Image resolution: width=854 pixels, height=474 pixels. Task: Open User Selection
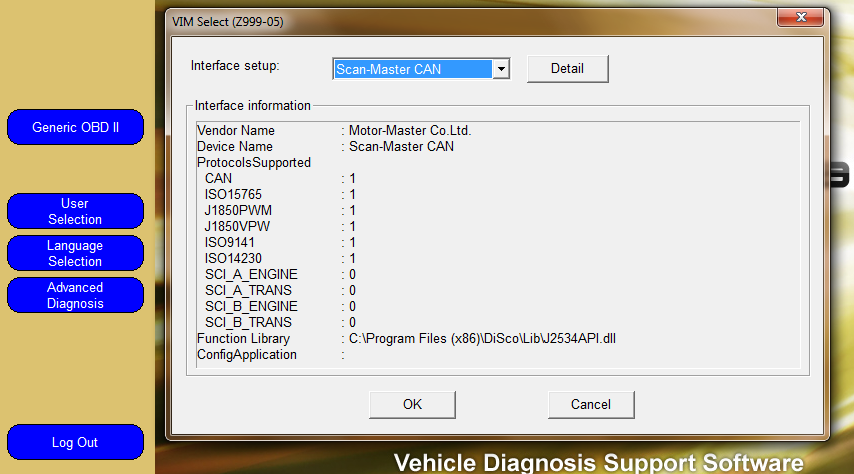click(75, 211)
